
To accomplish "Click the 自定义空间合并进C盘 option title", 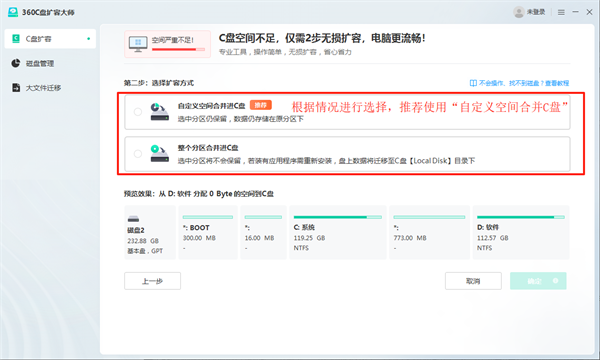I will [211, 106].
